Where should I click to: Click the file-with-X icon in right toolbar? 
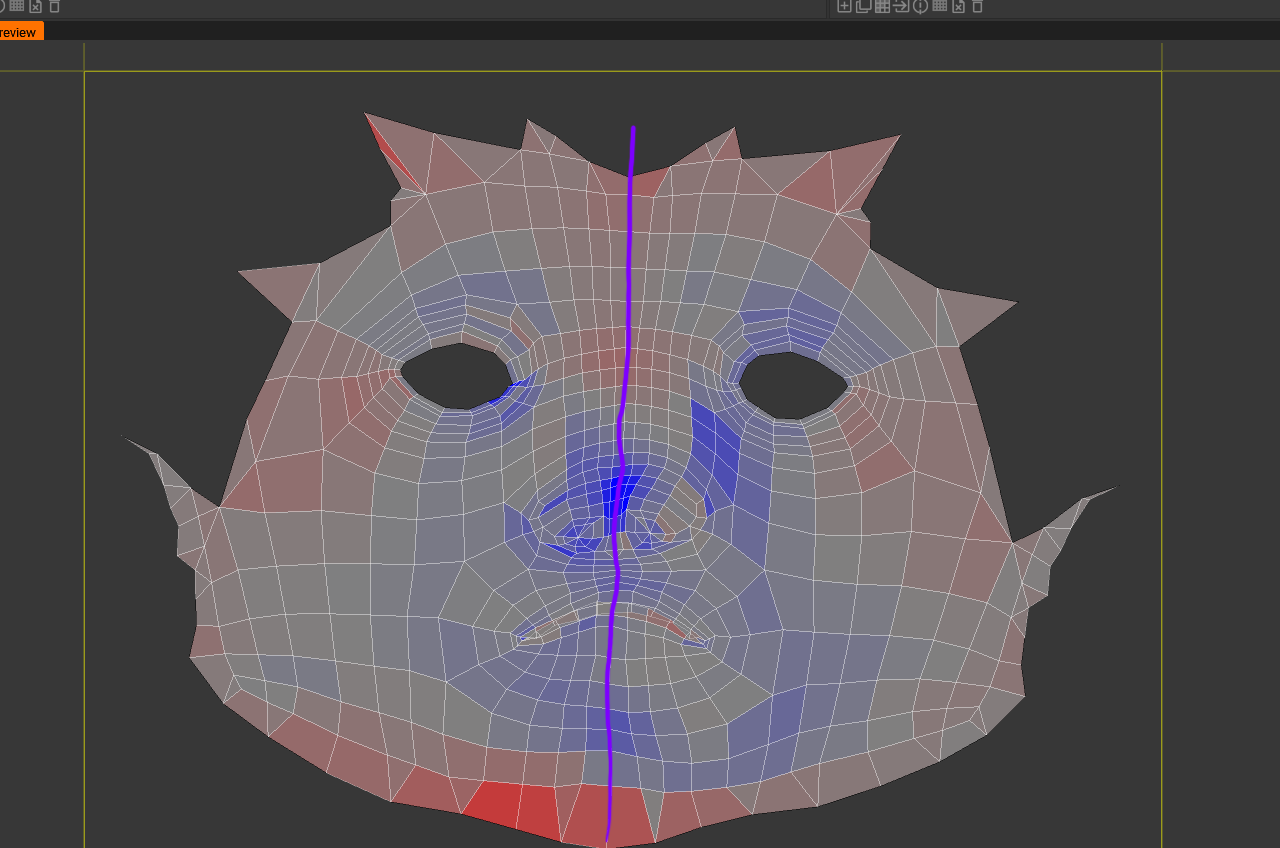tap(958, 6)
